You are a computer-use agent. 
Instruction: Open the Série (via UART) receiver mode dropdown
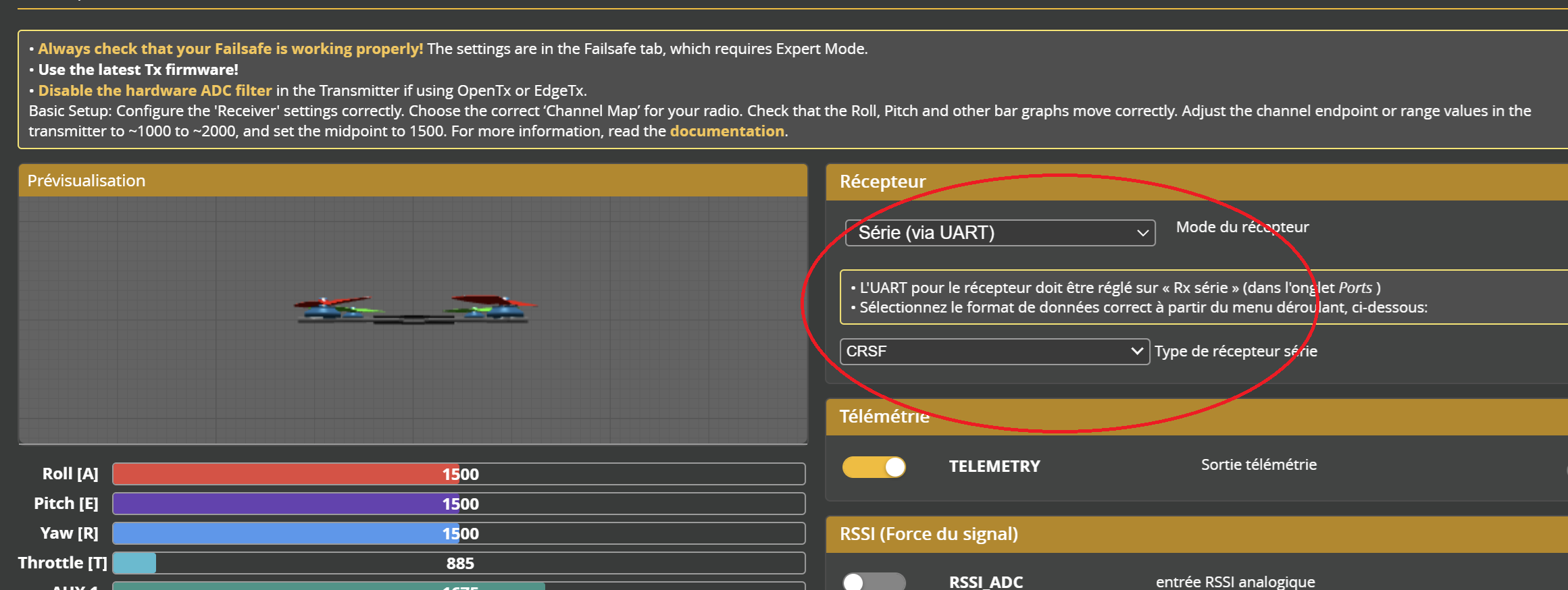pyautogui.click(x=1000, y=233)
